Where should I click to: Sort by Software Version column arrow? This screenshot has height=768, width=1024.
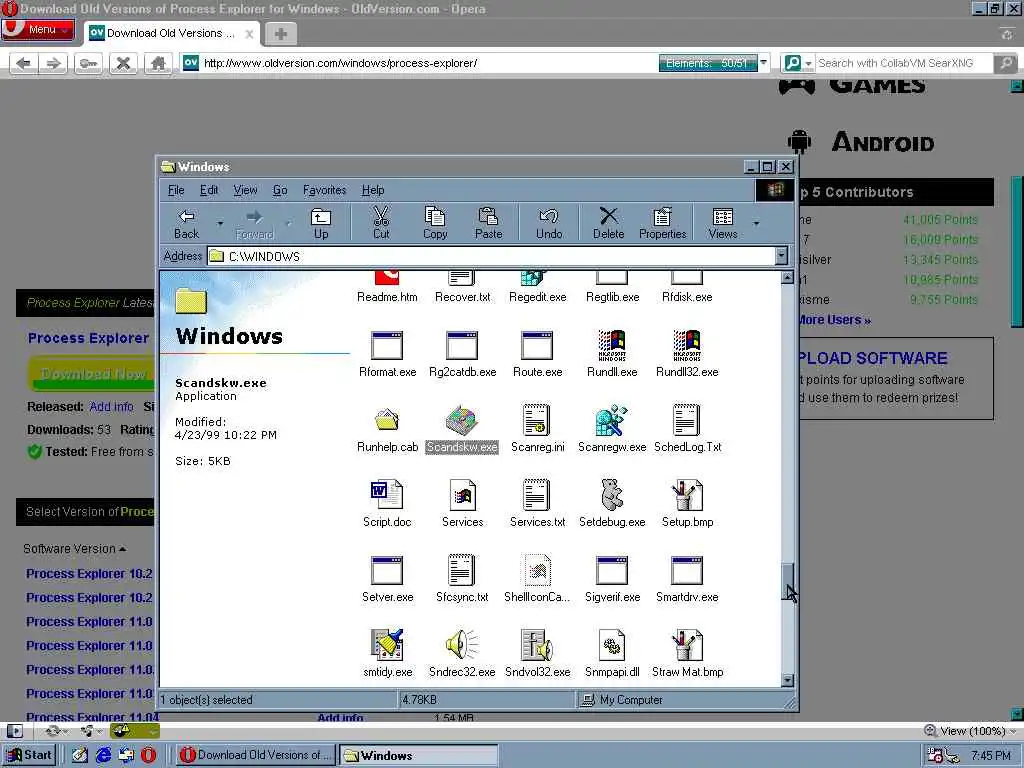[122, 549]
